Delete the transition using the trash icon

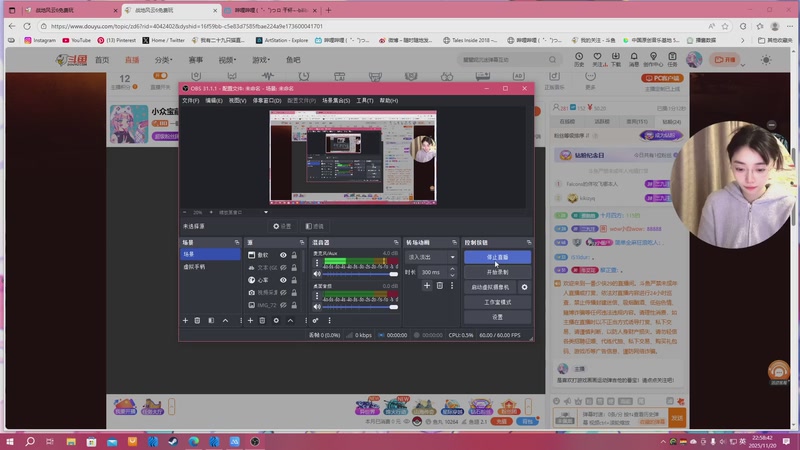pos(440,286)
